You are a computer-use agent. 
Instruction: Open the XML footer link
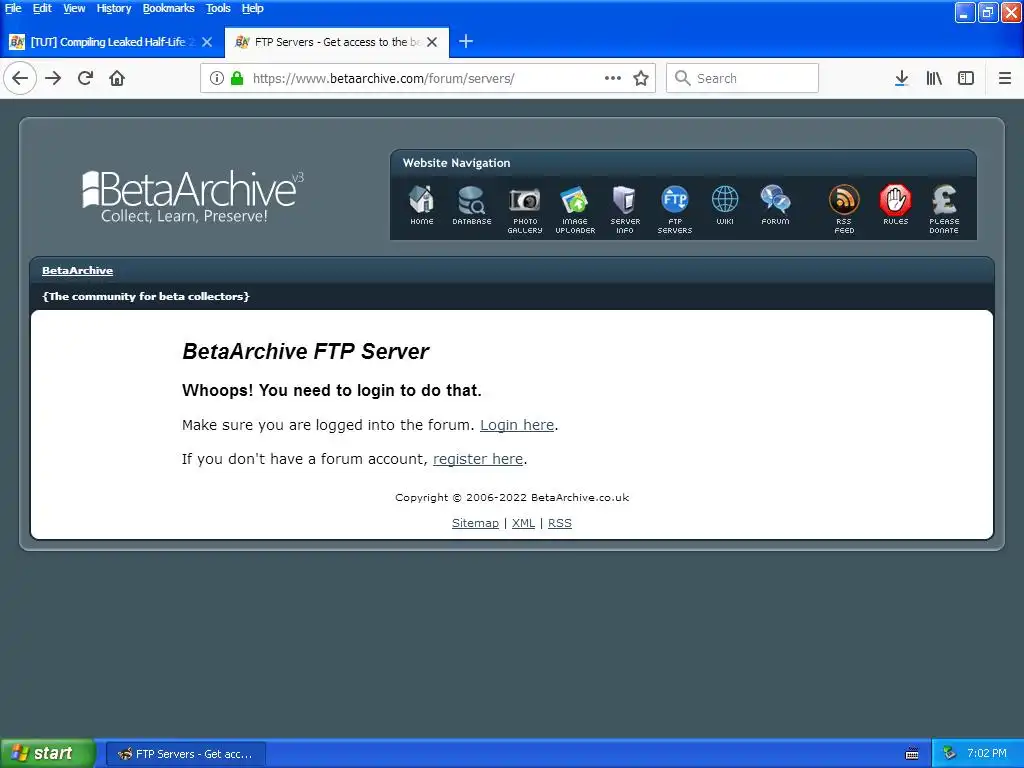[523, 523]
